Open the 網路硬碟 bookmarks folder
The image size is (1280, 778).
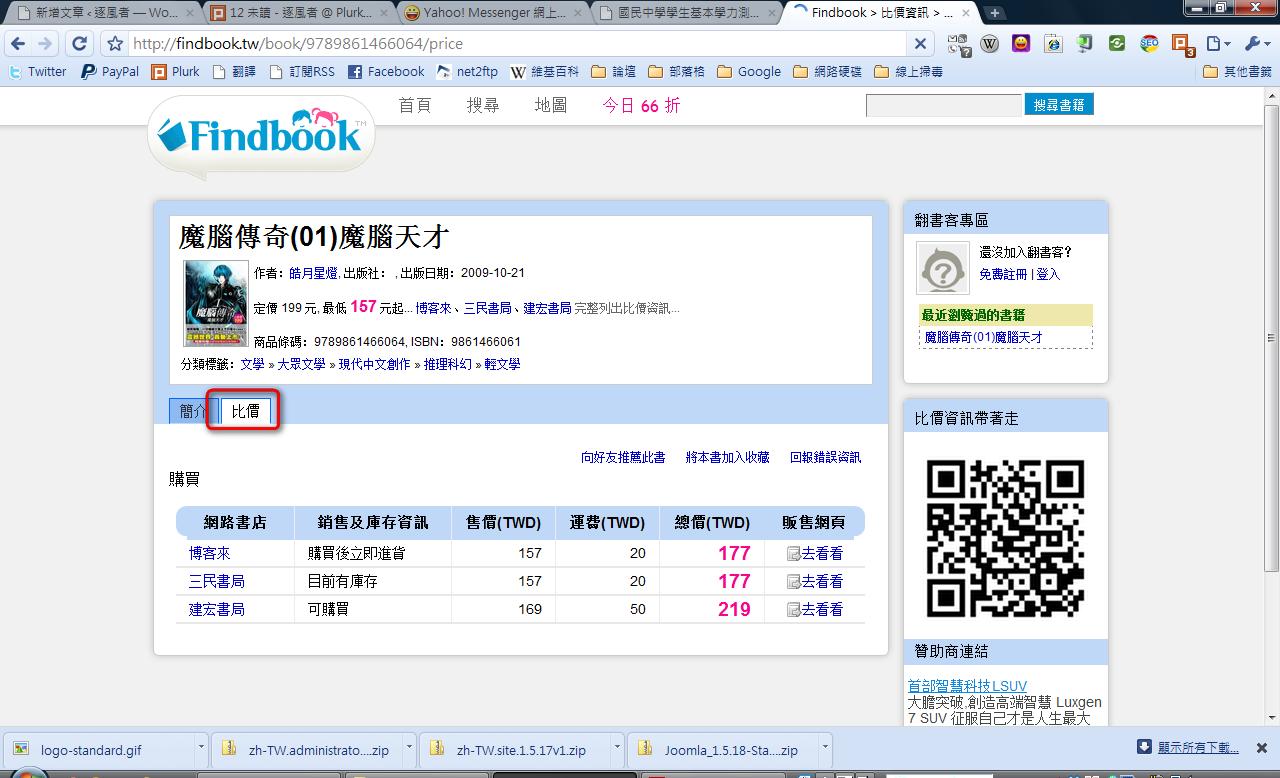point(827,72)
